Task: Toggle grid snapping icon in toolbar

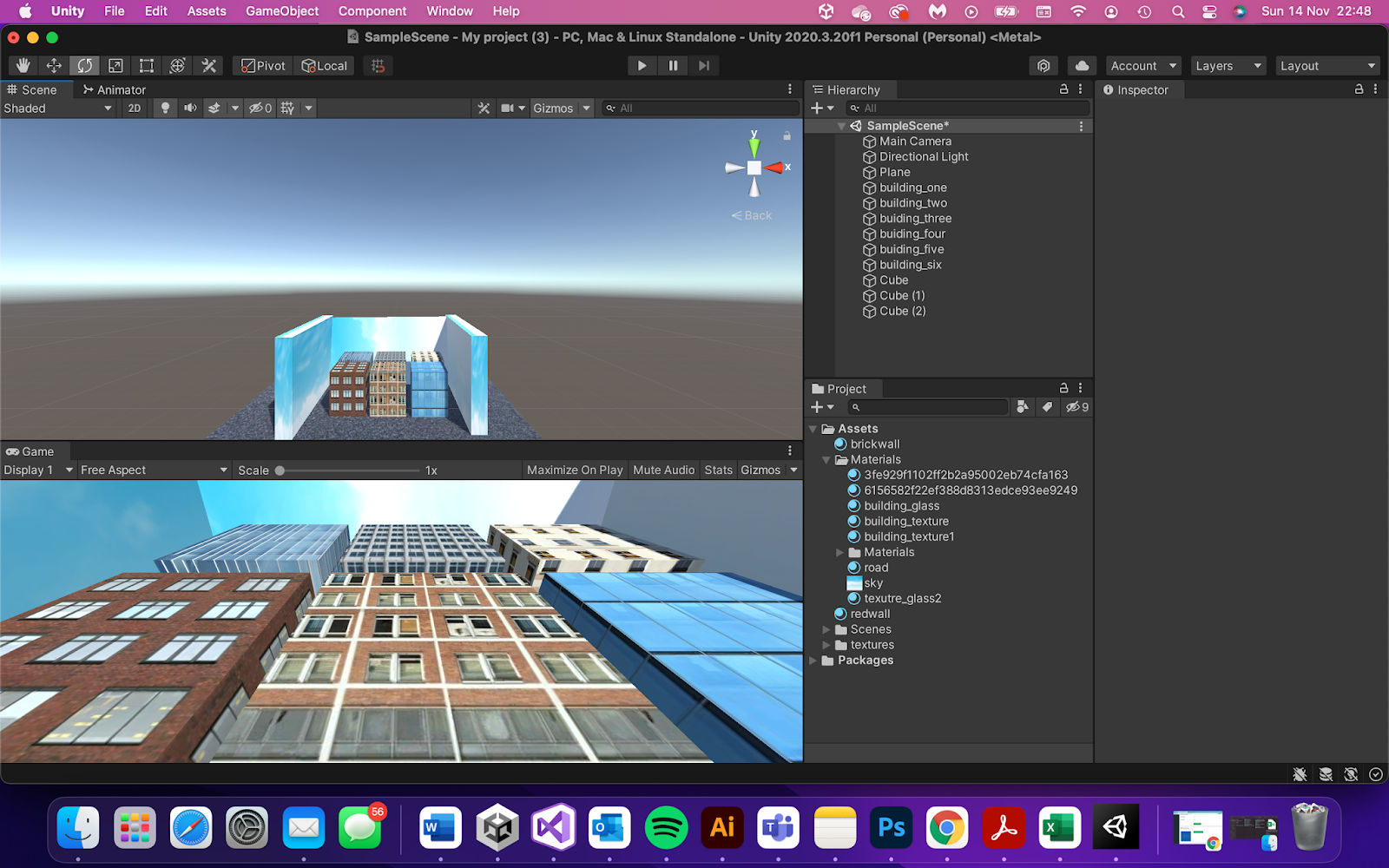Action: [x=378, y=66]
